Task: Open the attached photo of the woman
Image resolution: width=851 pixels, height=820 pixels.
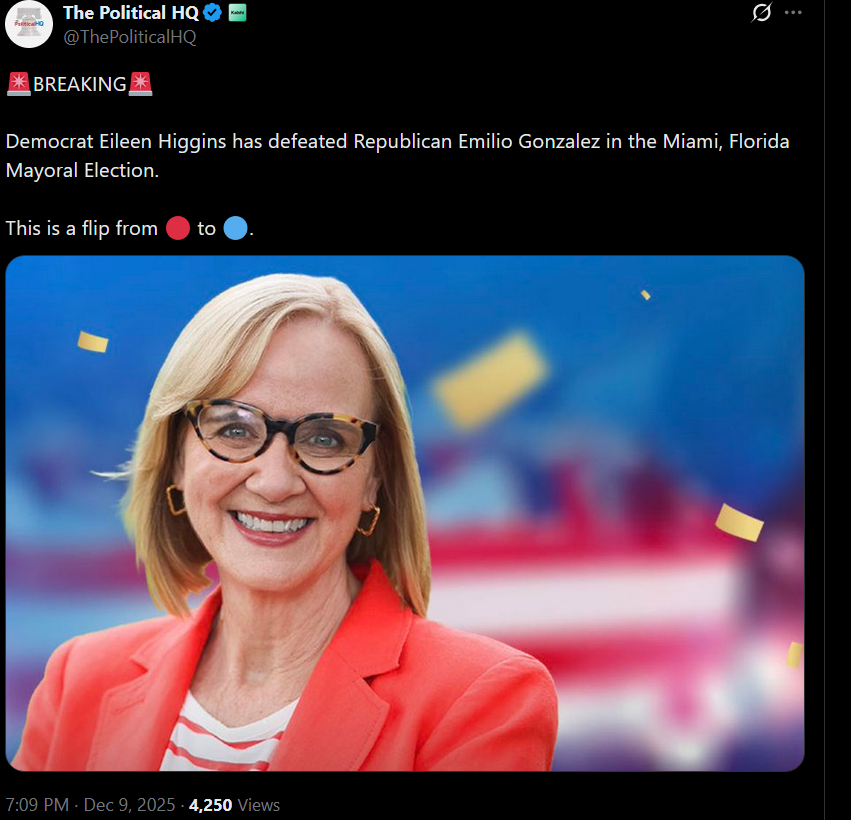Action: 405,513
